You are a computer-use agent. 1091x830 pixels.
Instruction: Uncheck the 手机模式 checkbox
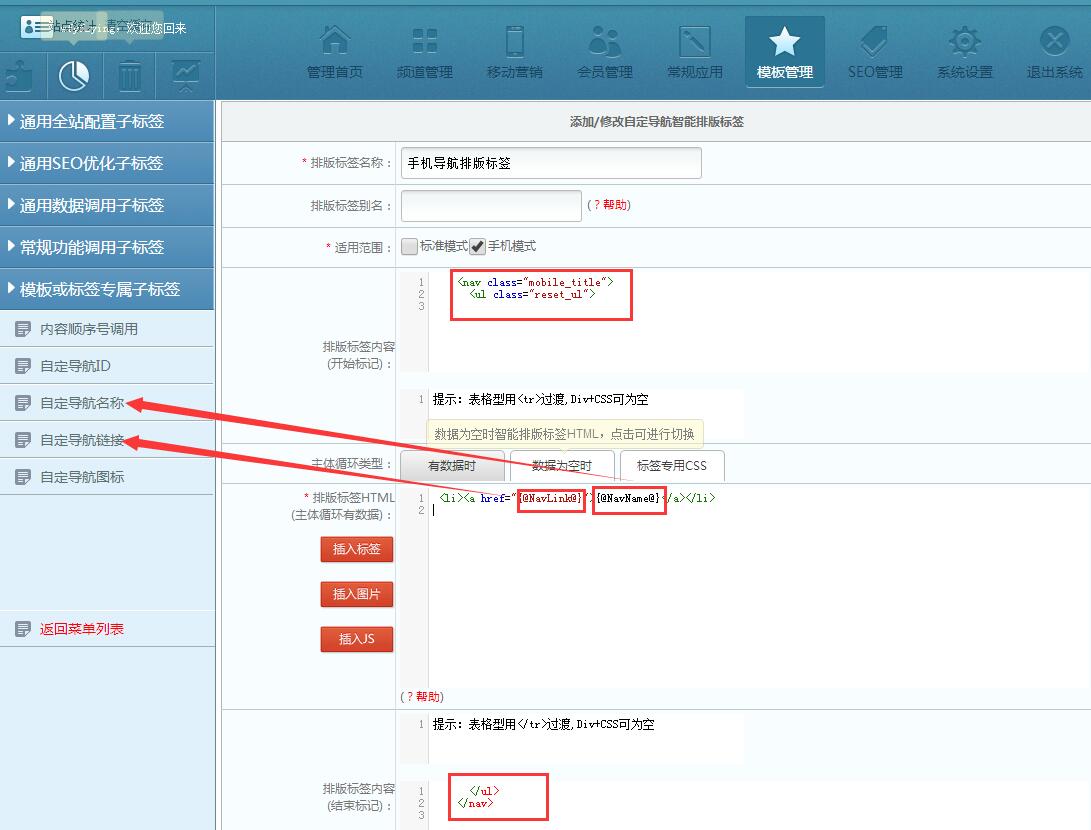tap(478, 246)
